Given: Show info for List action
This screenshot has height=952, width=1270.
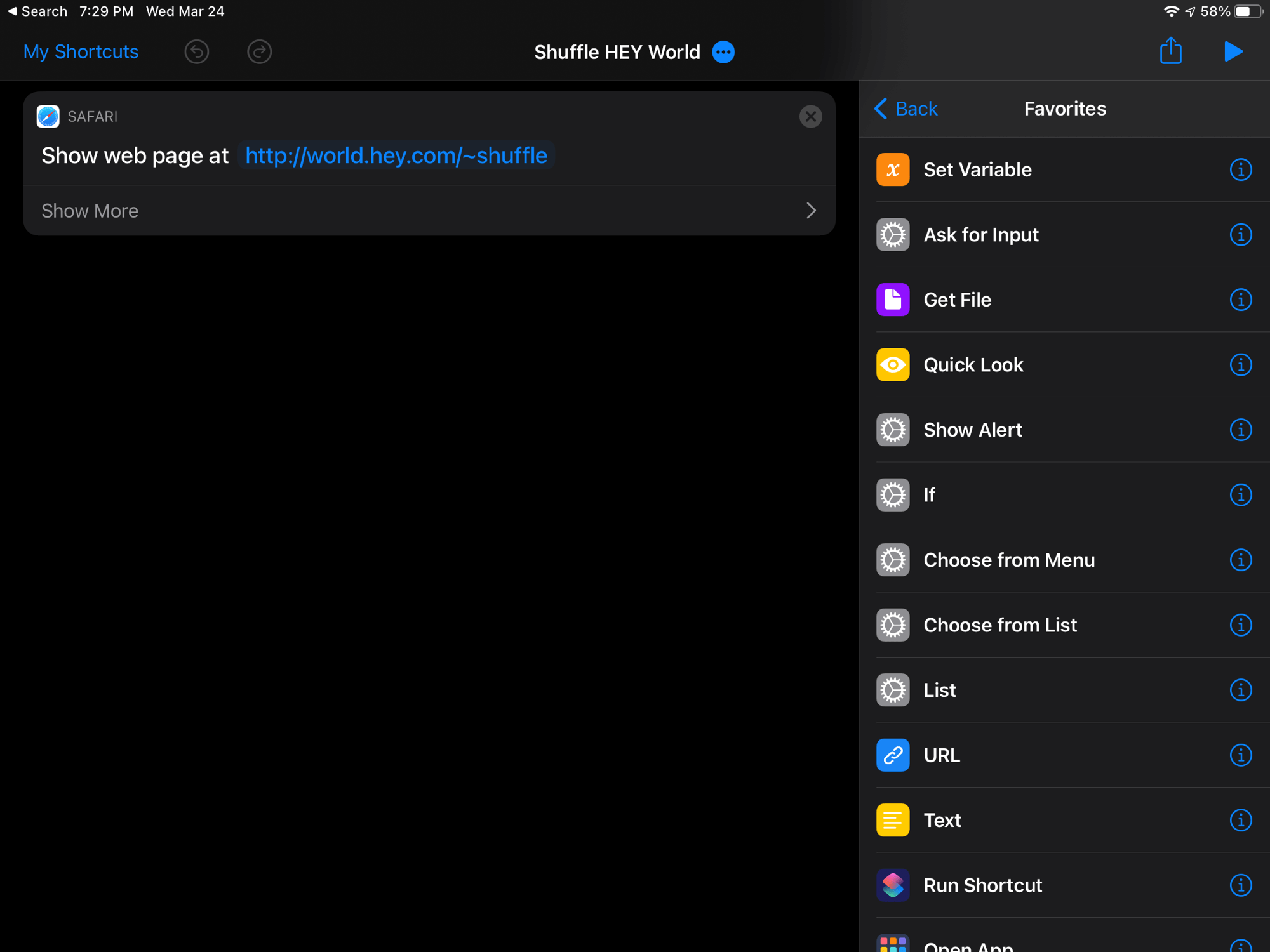Looking at the screenshot, I should (x=1240, y=690).
